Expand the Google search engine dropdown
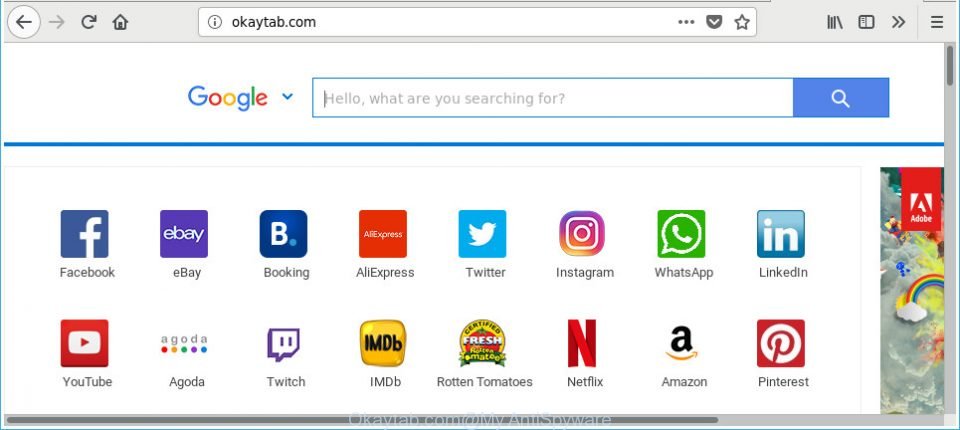This screenshot has width=960, height=430. click(287, 97)
